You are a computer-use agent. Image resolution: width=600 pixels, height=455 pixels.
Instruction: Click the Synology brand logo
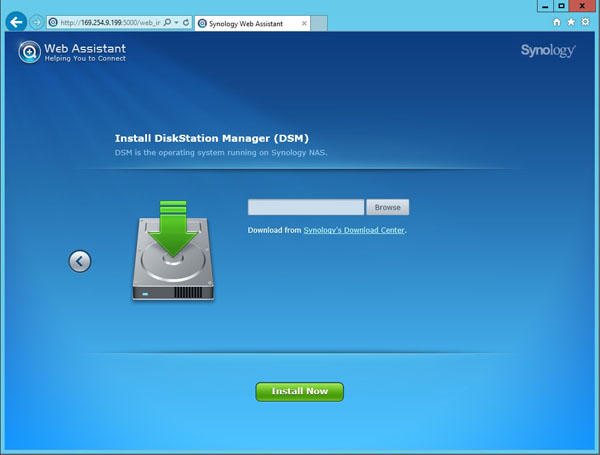(548, 51)
